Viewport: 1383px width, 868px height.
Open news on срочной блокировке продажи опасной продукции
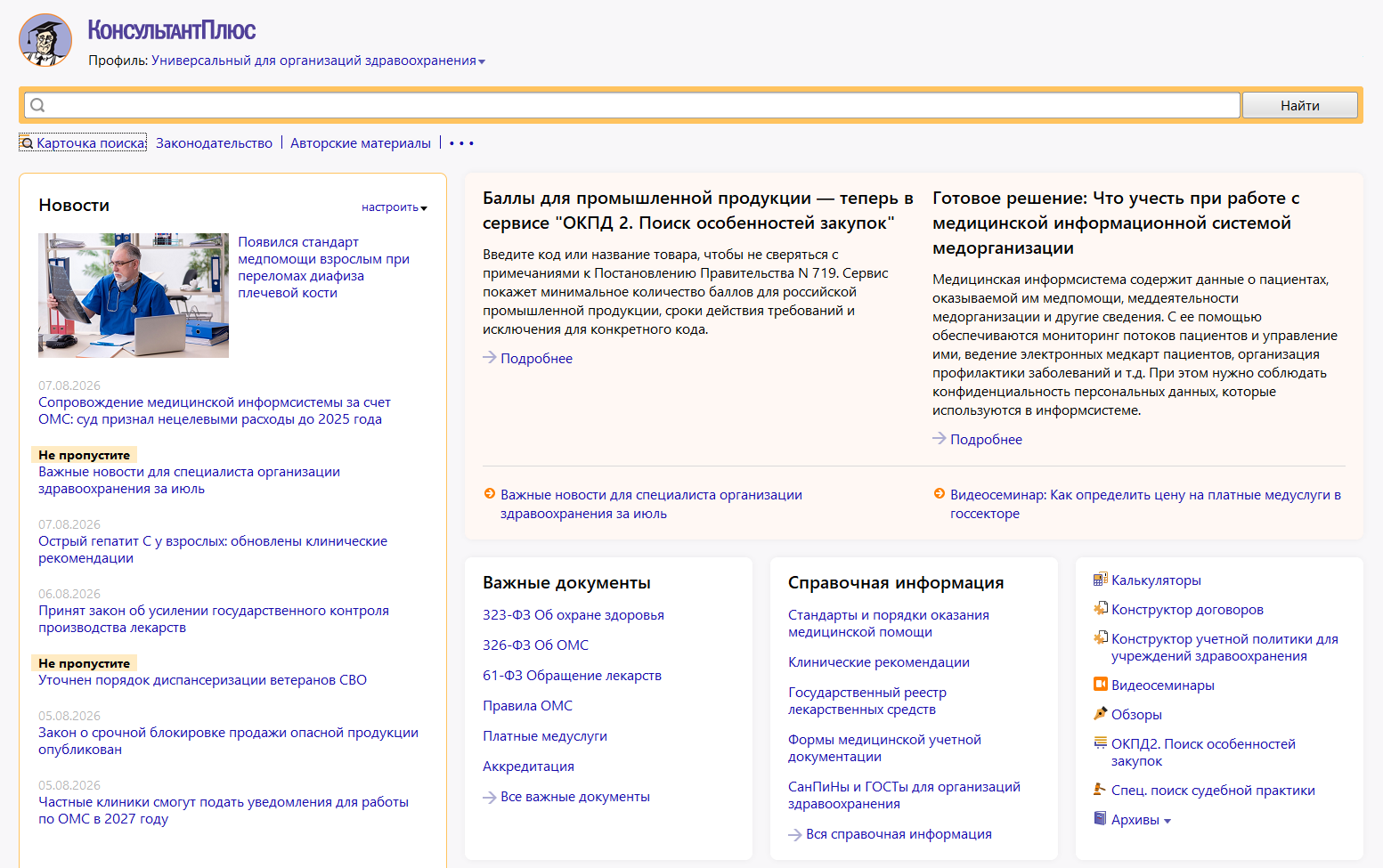(x=228, y=741)
